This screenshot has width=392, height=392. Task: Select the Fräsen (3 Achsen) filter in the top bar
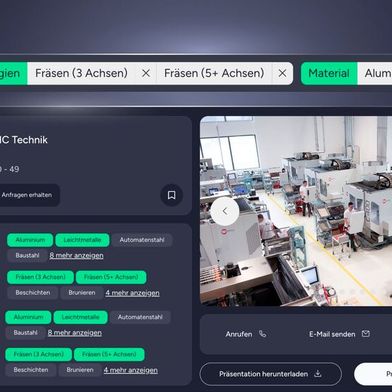tap(81, 73)
